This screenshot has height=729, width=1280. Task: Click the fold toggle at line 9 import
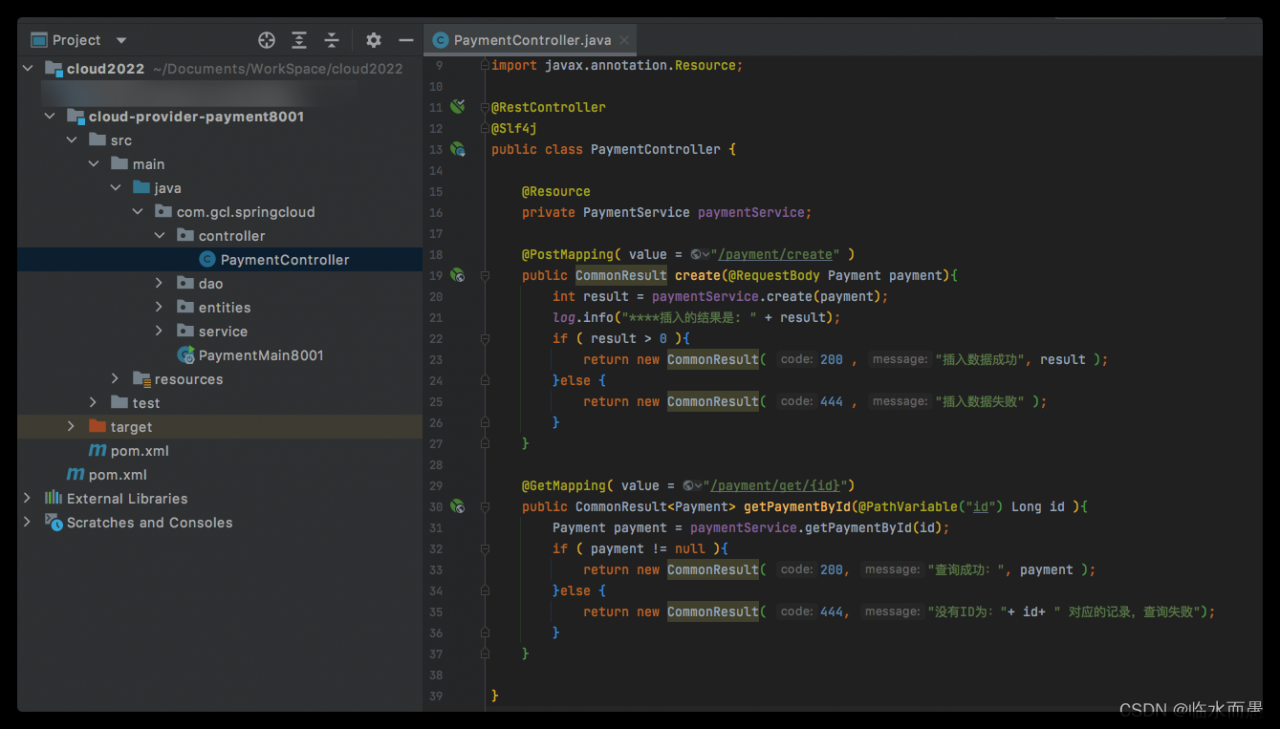tap(485, 65)
